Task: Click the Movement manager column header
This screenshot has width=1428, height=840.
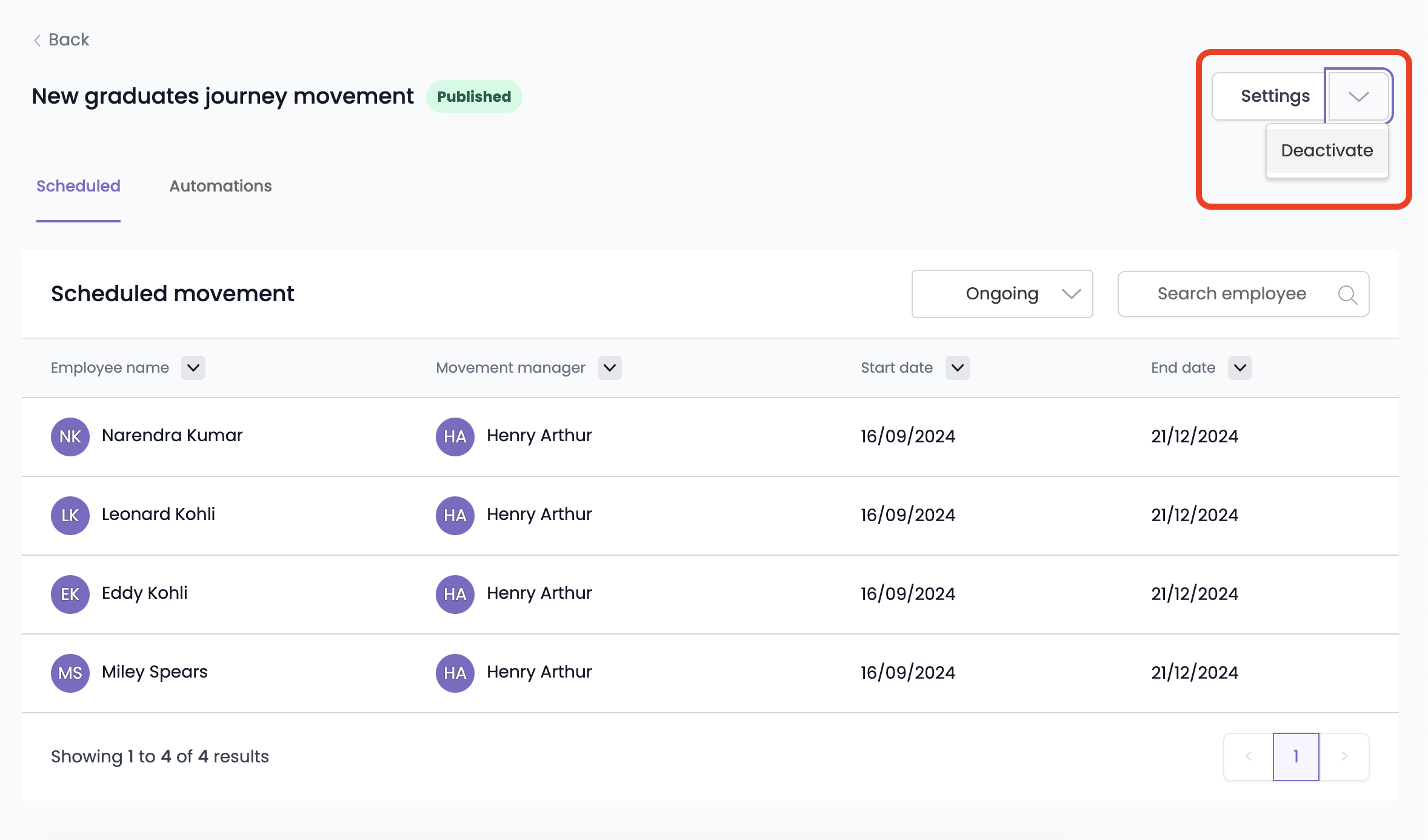Action: (x=510, y=368)
